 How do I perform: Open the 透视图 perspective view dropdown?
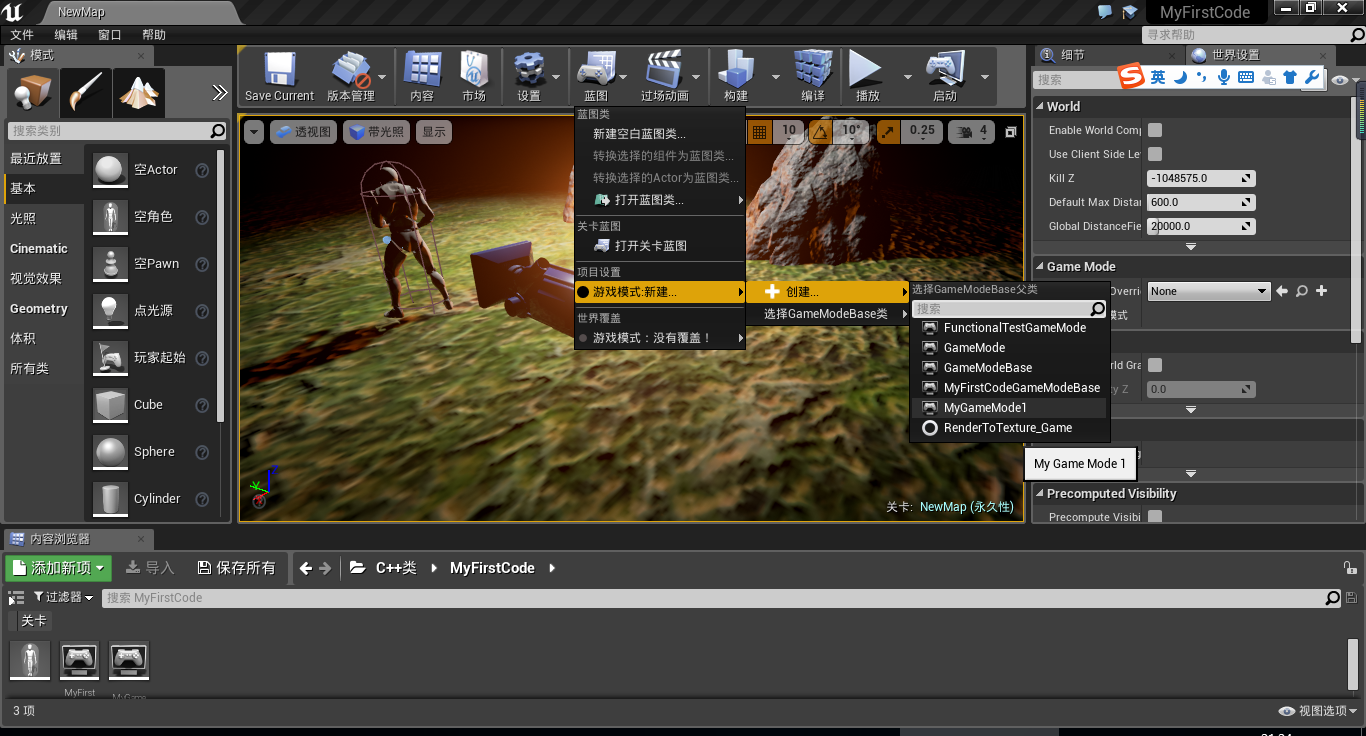click(301, 132)
